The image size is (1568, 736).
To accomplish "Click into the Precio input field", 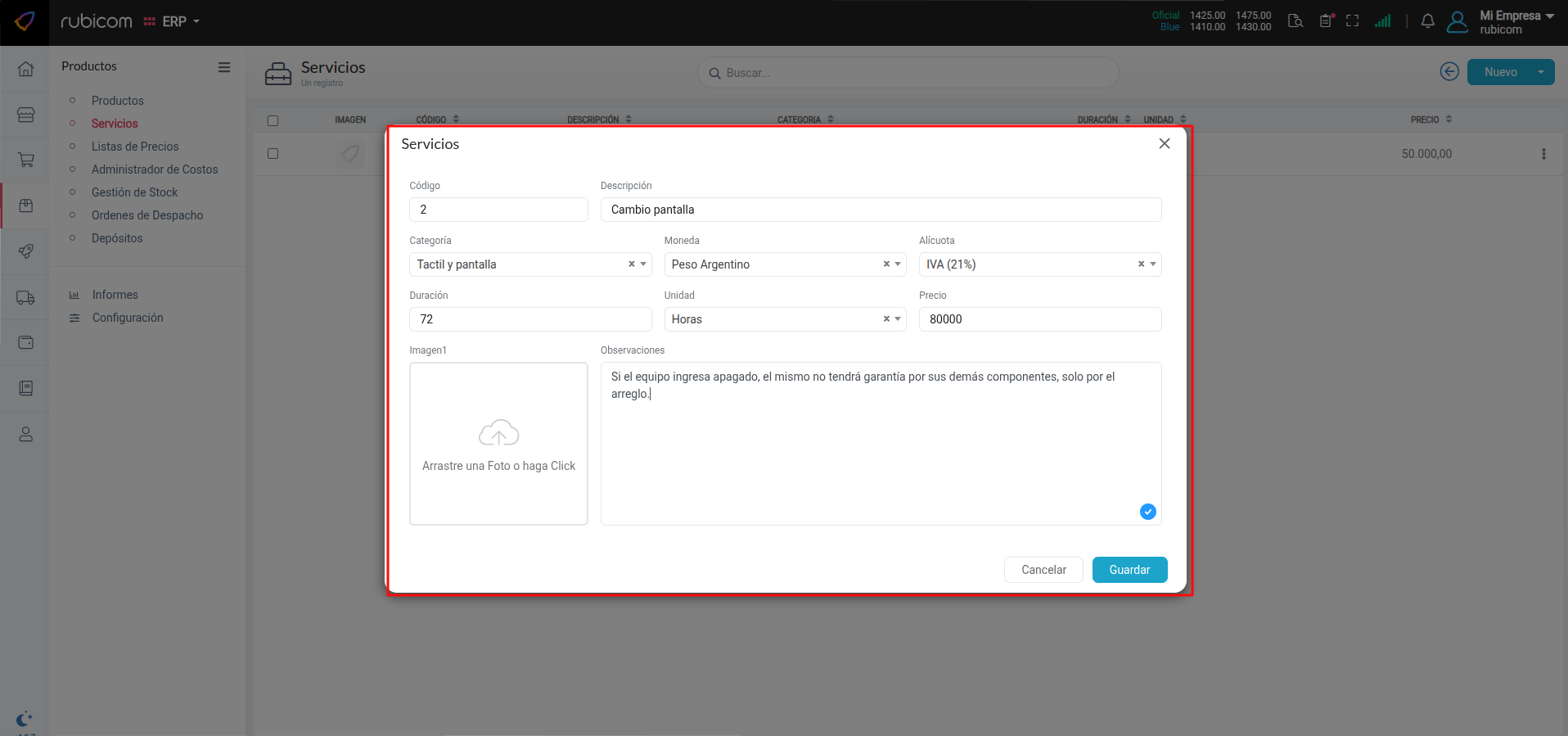I will click(1039, 319).
